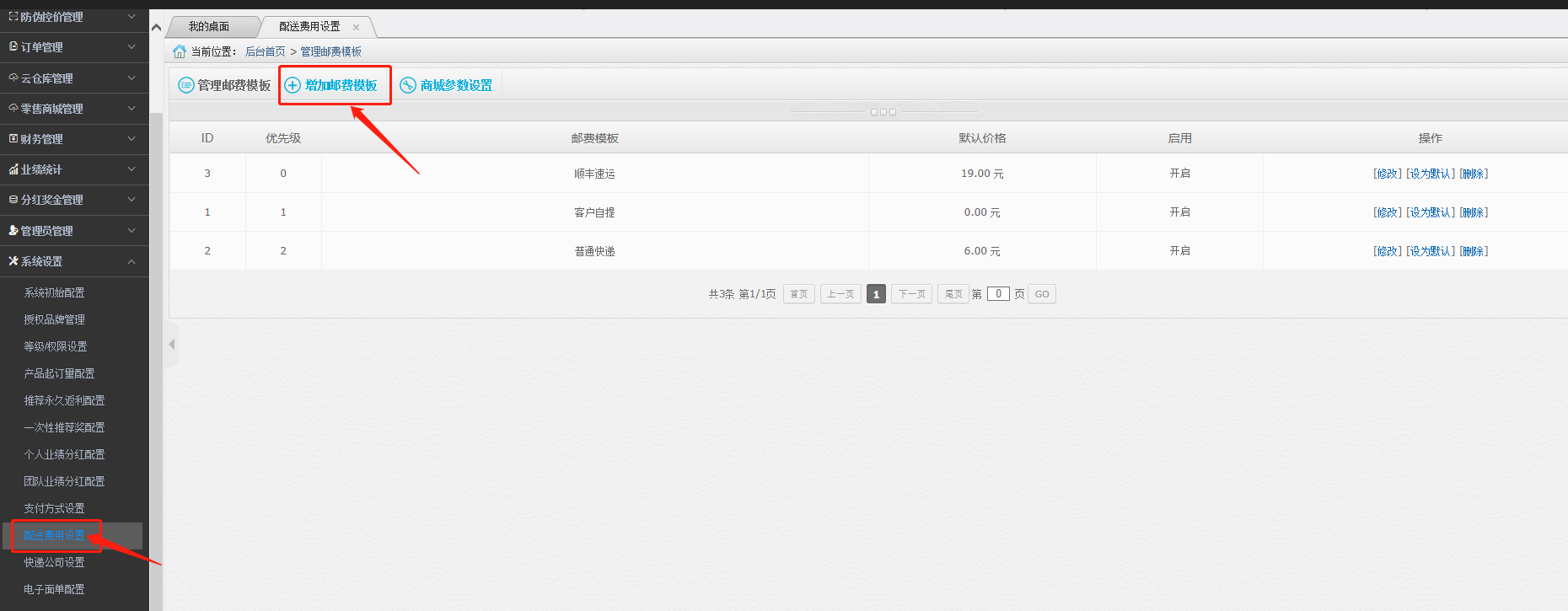Collapse the sidebar with the left arrow handle
1568x611 pixels.
point(172,344)
